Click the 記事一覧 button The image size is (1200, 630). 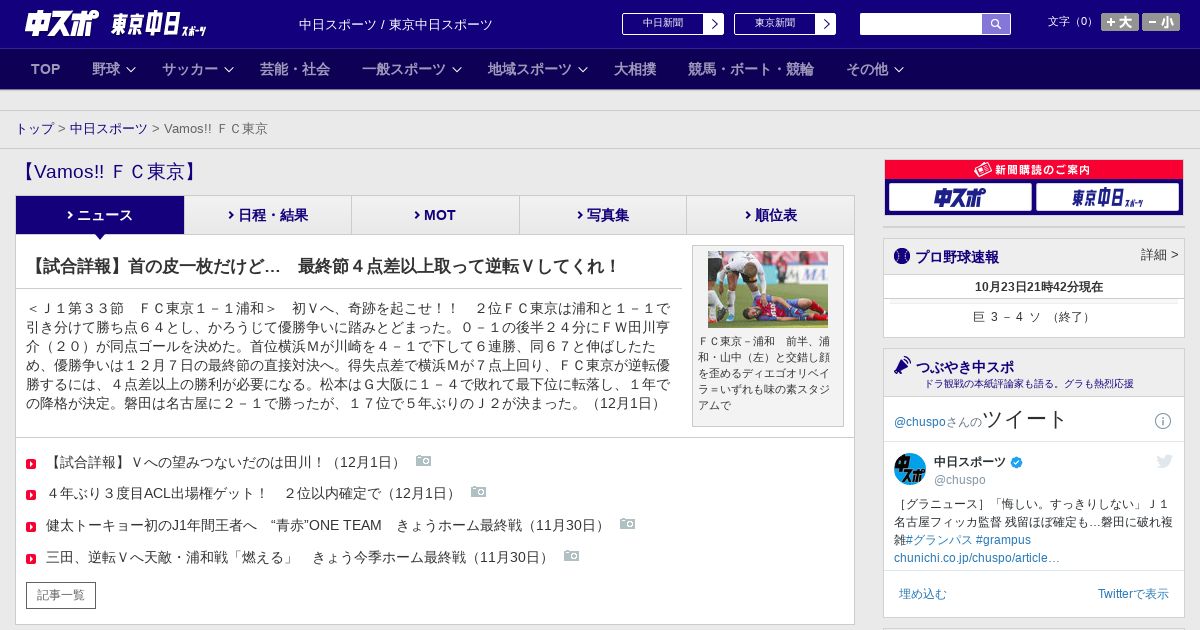(61, 595)
